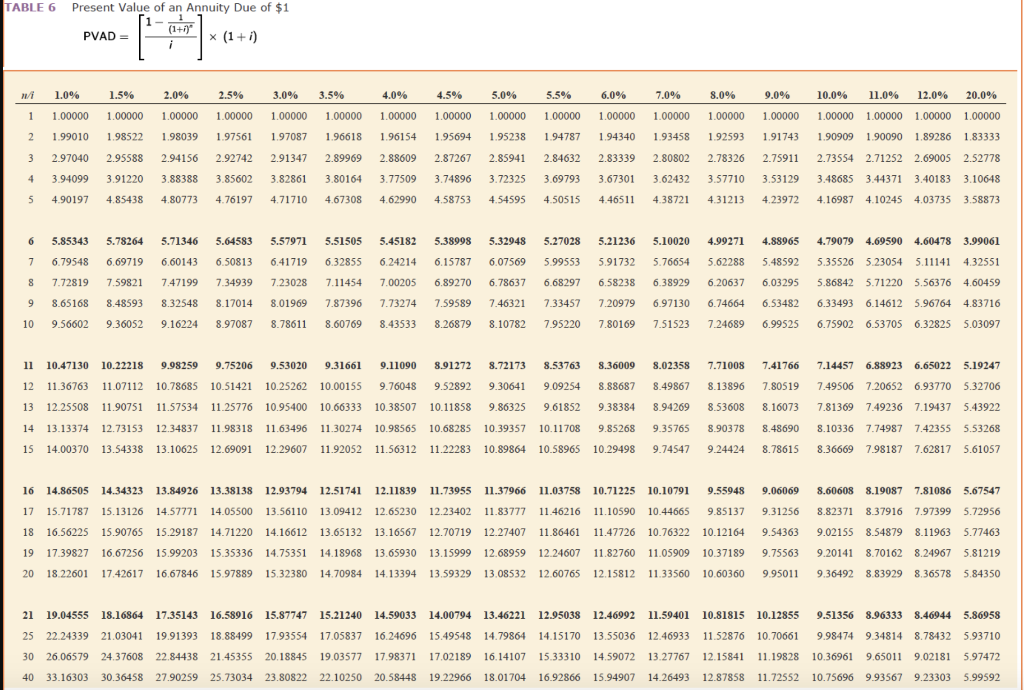
Task: Select the 1.0% column header
Action: (x=67, y=95)
